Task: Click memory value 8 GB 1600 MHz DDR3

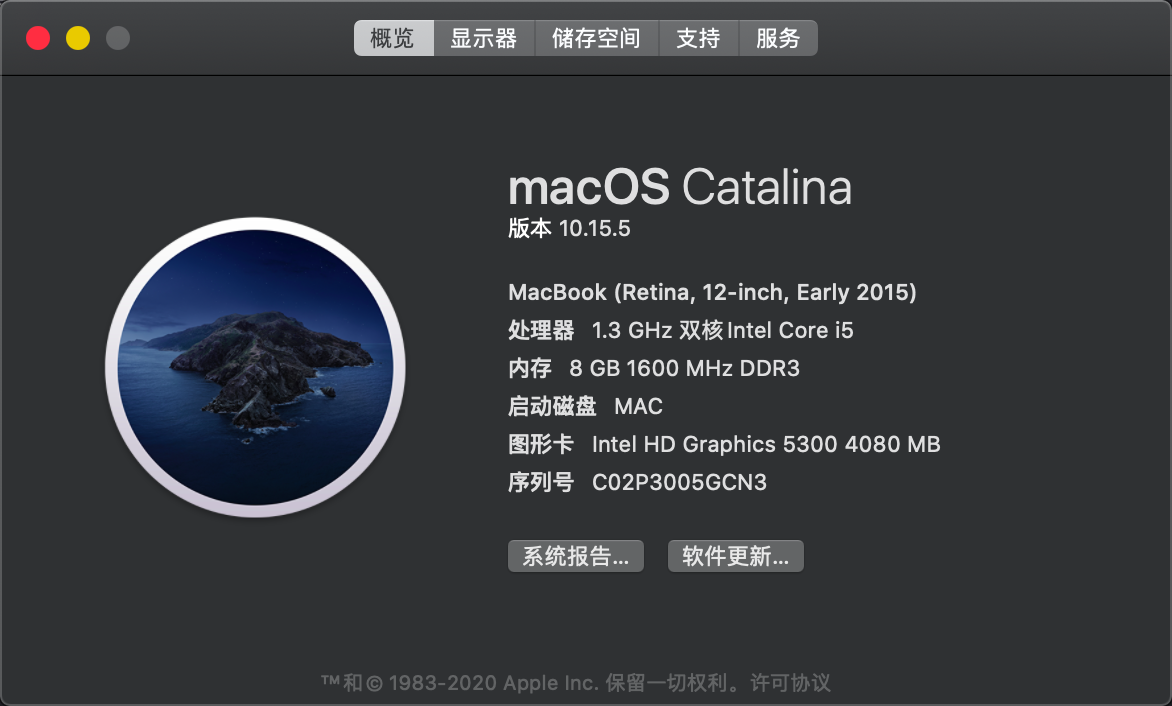Action: pos(685,368)
